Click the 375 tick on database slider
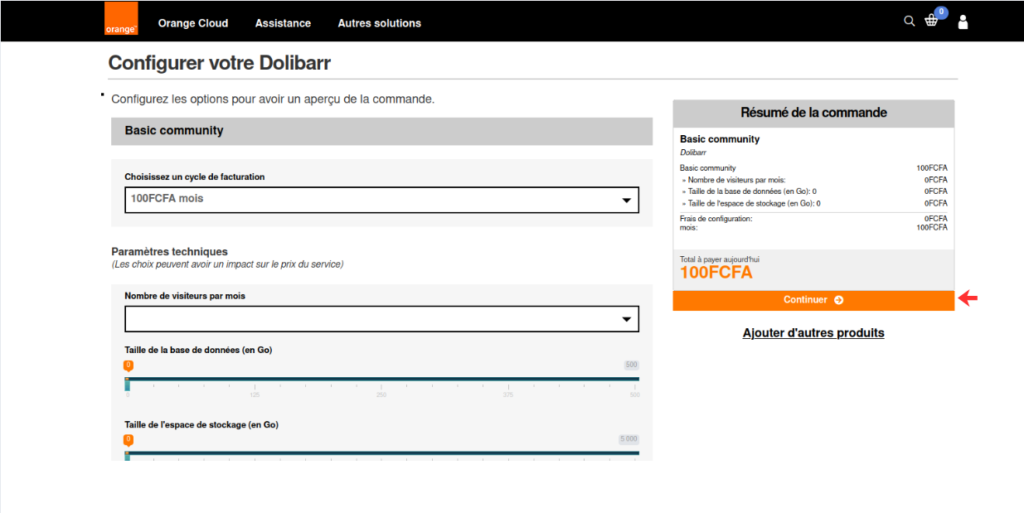 508,395
